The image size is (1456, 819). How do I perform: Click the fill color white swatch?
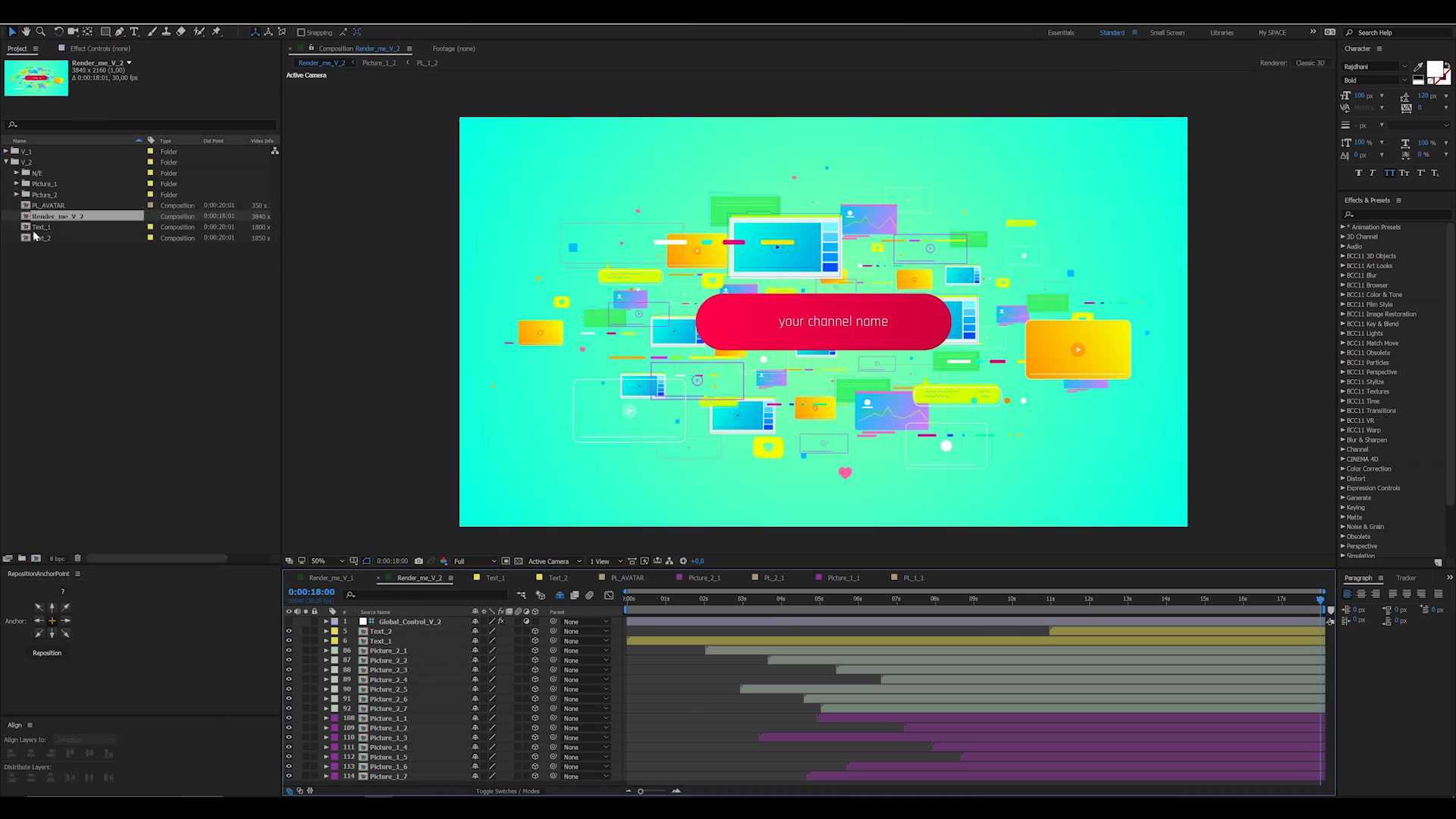click(x=1434, y=70)
